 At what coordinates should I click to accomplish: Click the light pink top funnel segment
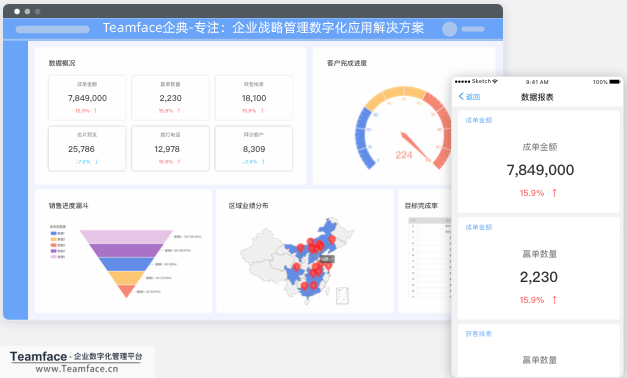click(x=126, y=237)
